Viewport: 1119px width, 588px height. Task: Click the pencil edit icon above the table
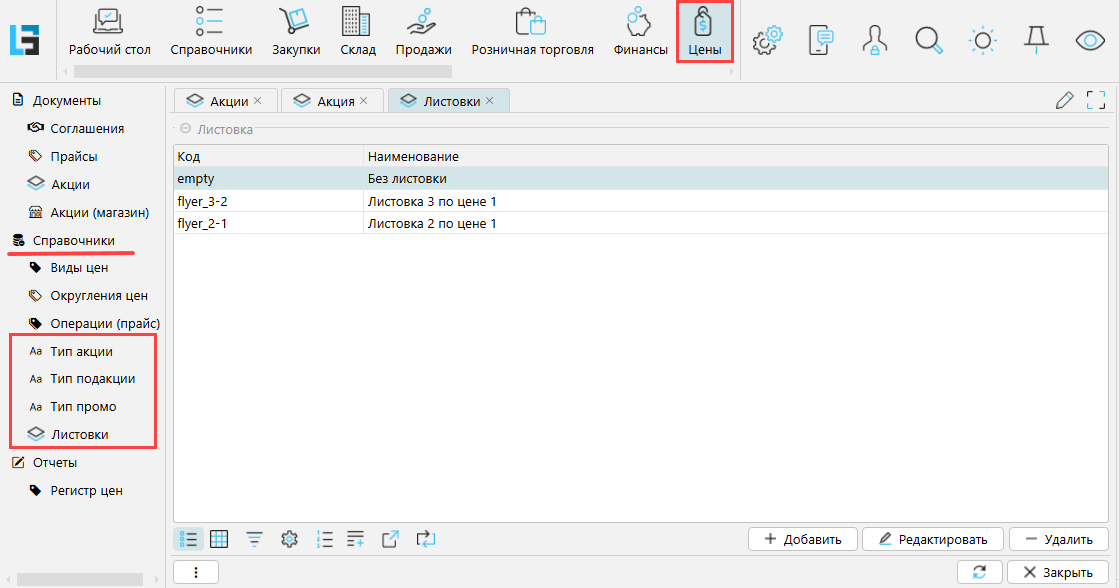[x=1065, y=100]
